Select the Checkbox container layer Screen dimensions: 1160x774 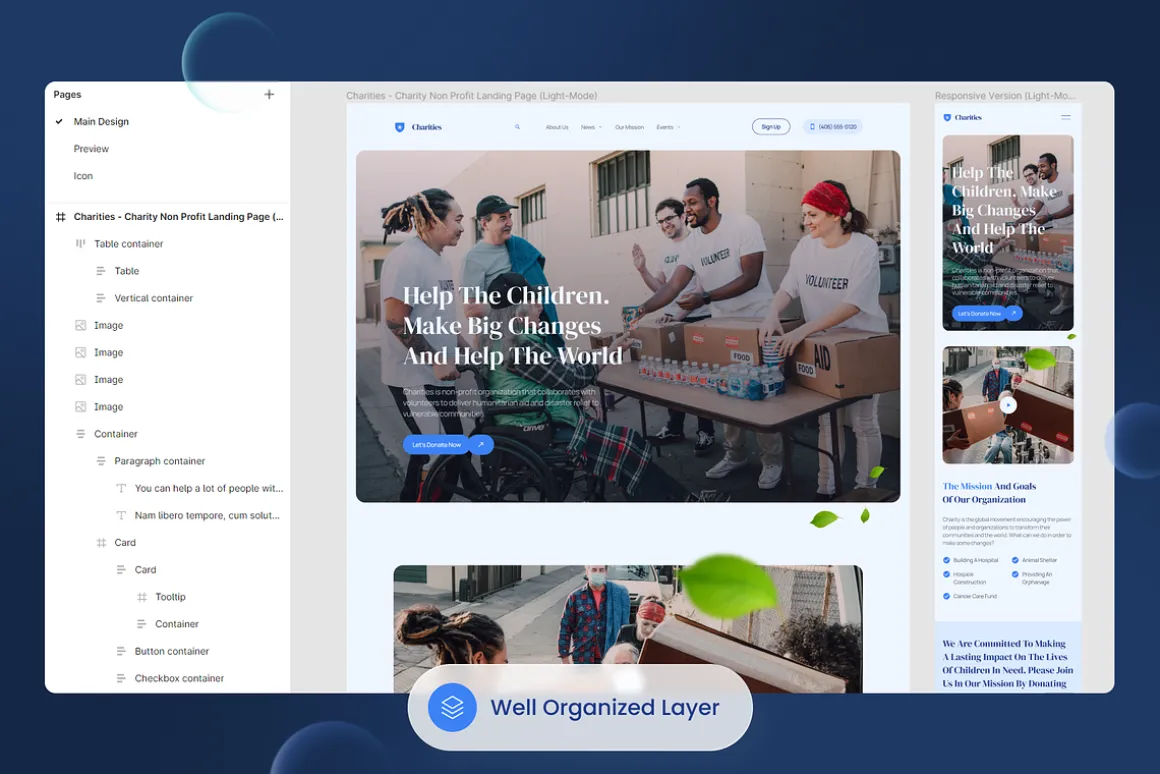pyautogui.click(x=179, y=678)
